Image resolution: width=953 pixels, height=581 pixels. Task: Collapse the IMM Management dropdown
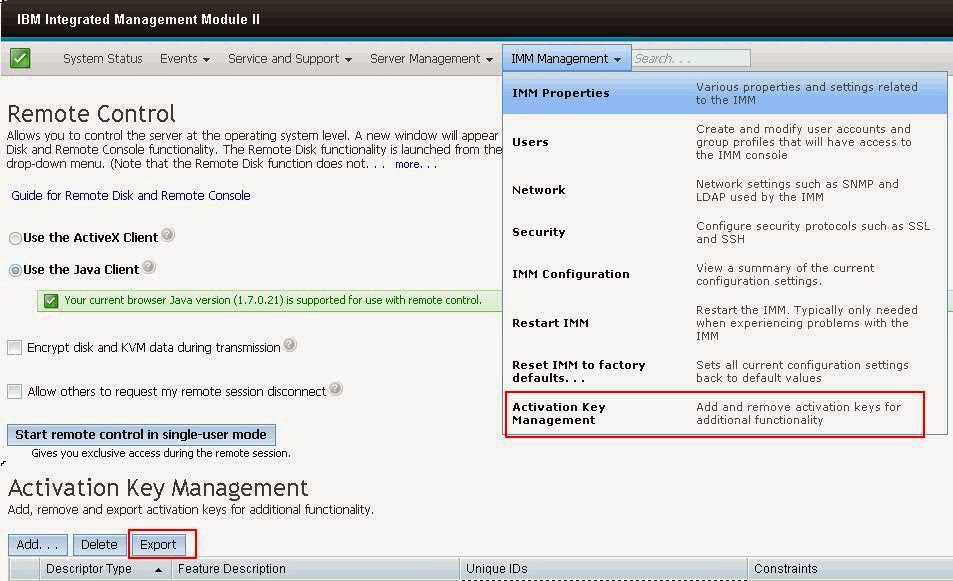(566, 58)
